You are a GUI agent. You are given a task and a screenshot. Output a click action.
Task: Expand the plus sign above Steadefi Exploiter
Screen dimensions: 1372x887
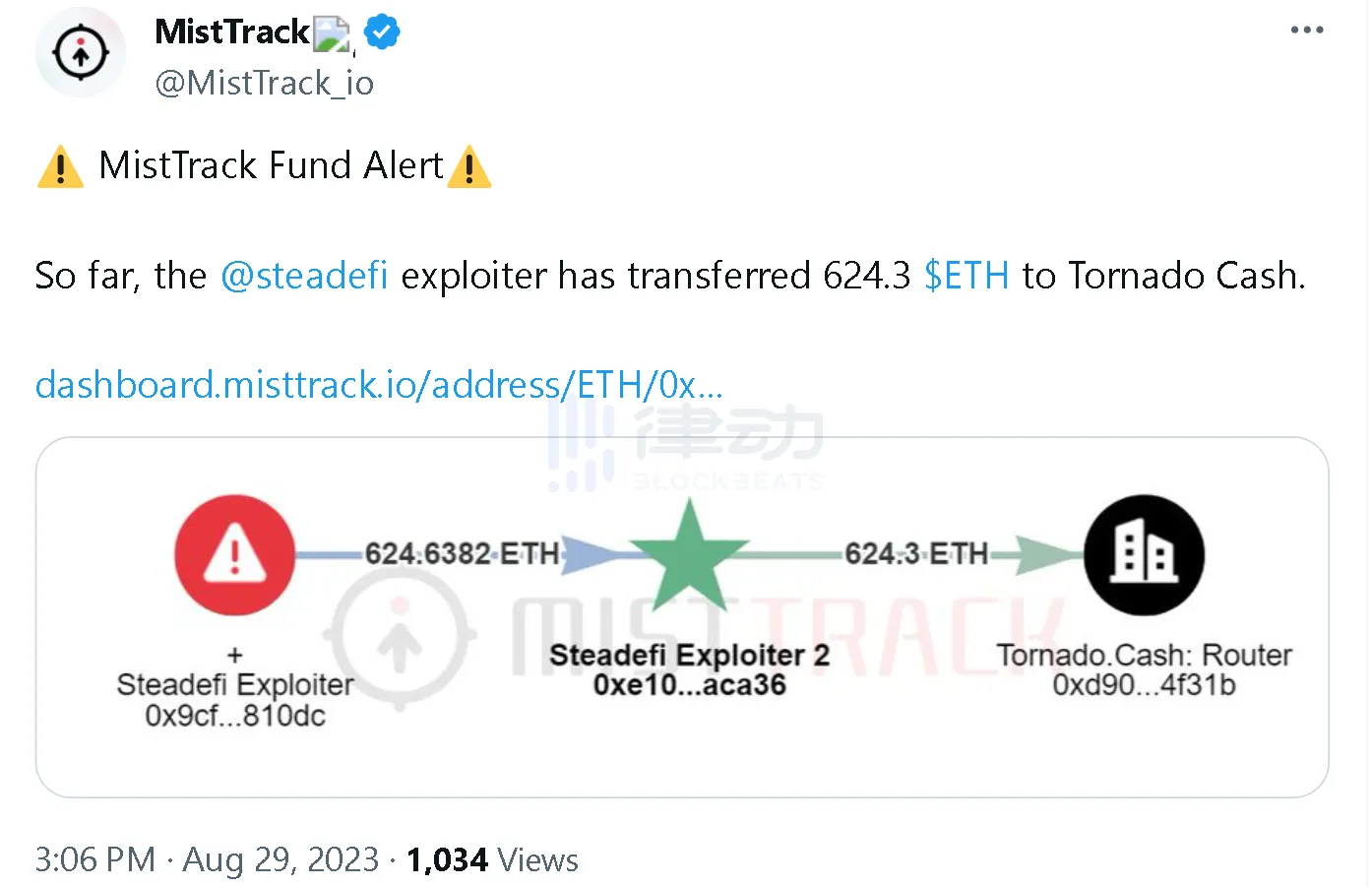(234, 655)
